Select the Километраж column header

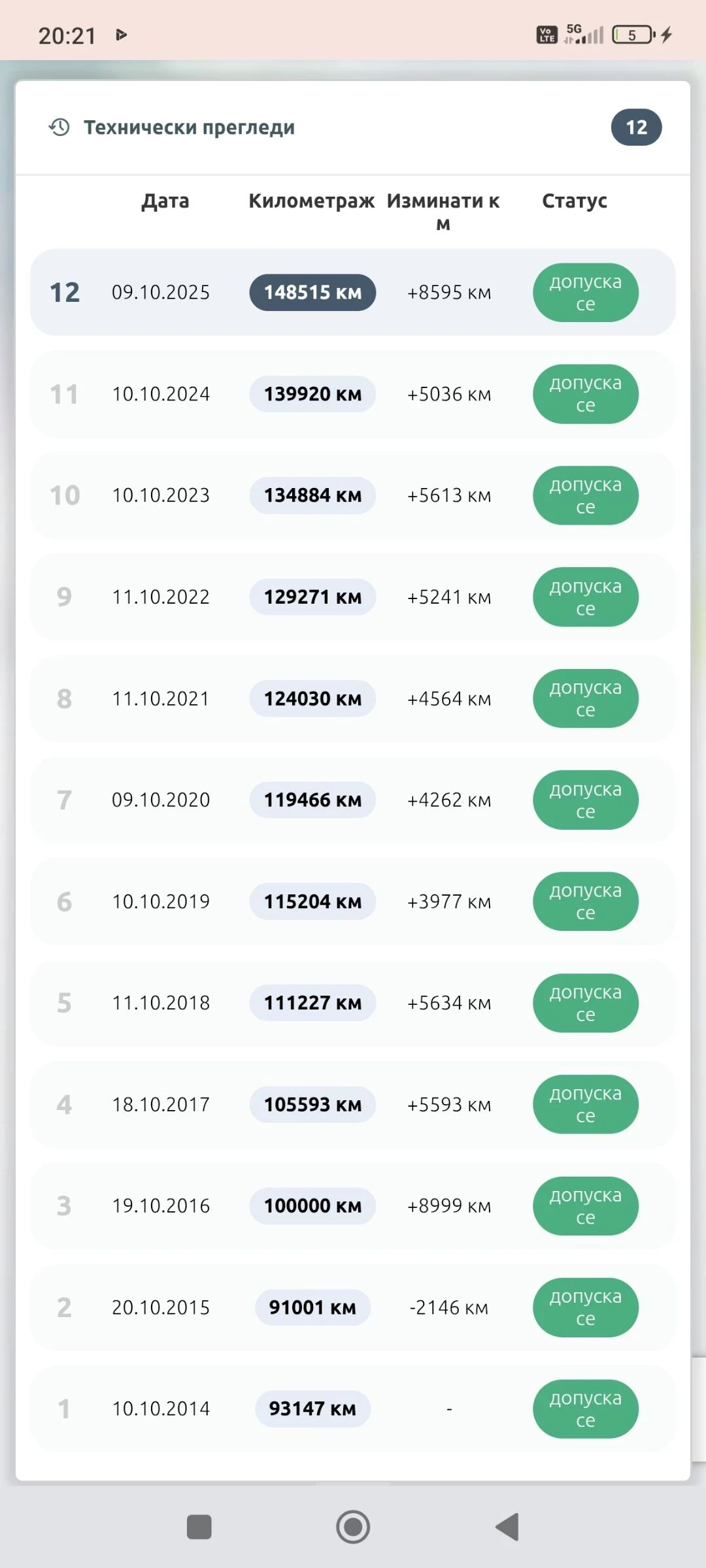point(312,201)
